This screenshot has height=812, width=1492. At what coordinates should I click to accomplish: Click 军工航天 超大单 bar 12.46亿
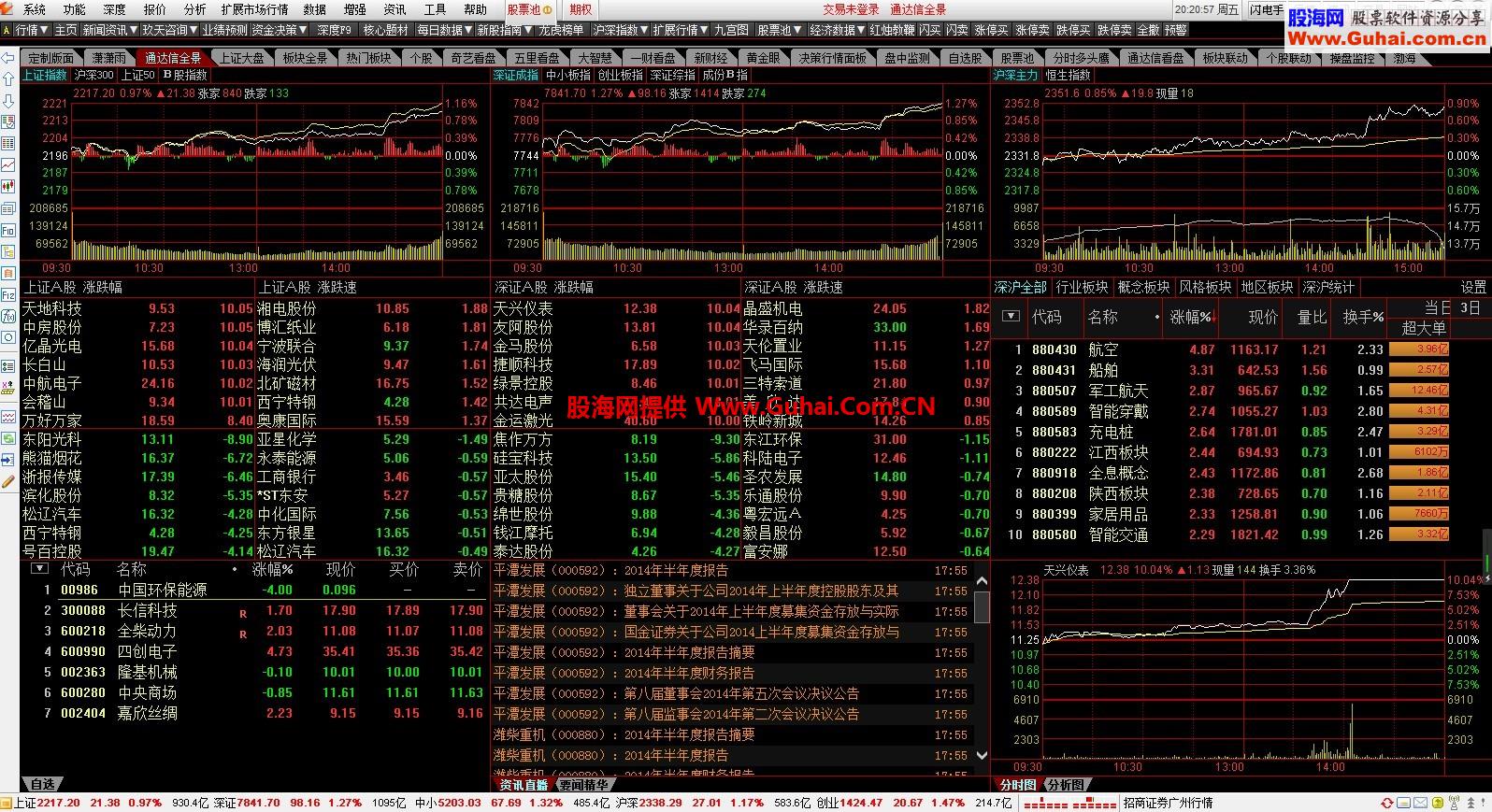pos(1419,391)
